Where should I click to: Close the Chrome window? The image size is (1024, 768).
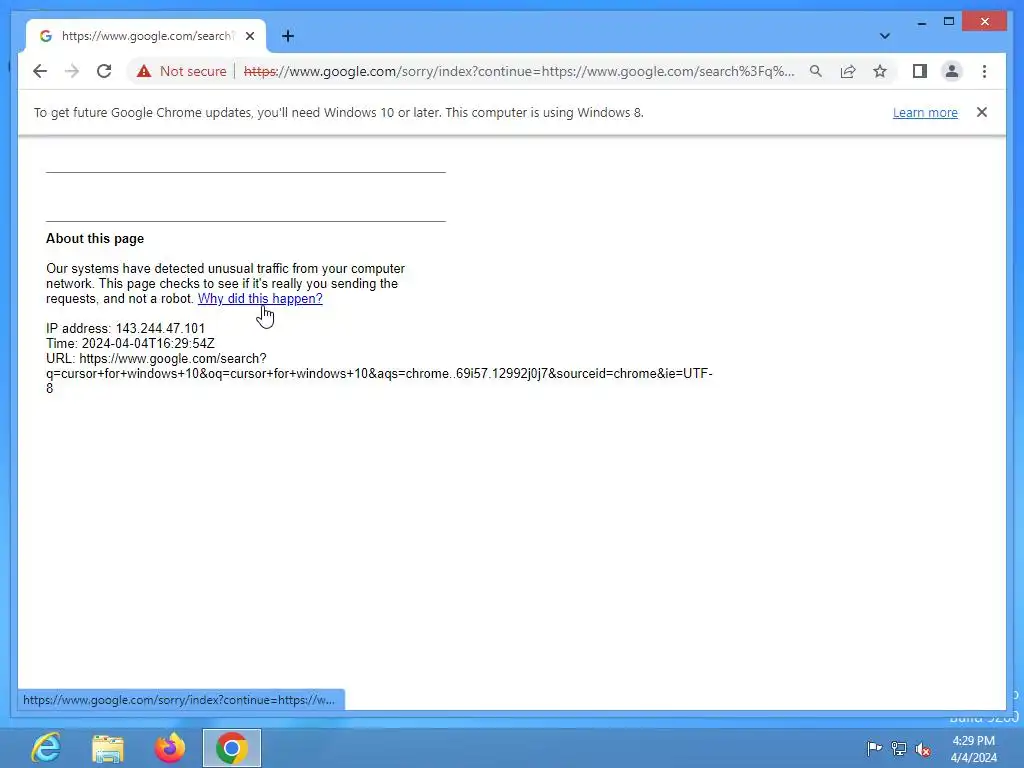[985, 22]
